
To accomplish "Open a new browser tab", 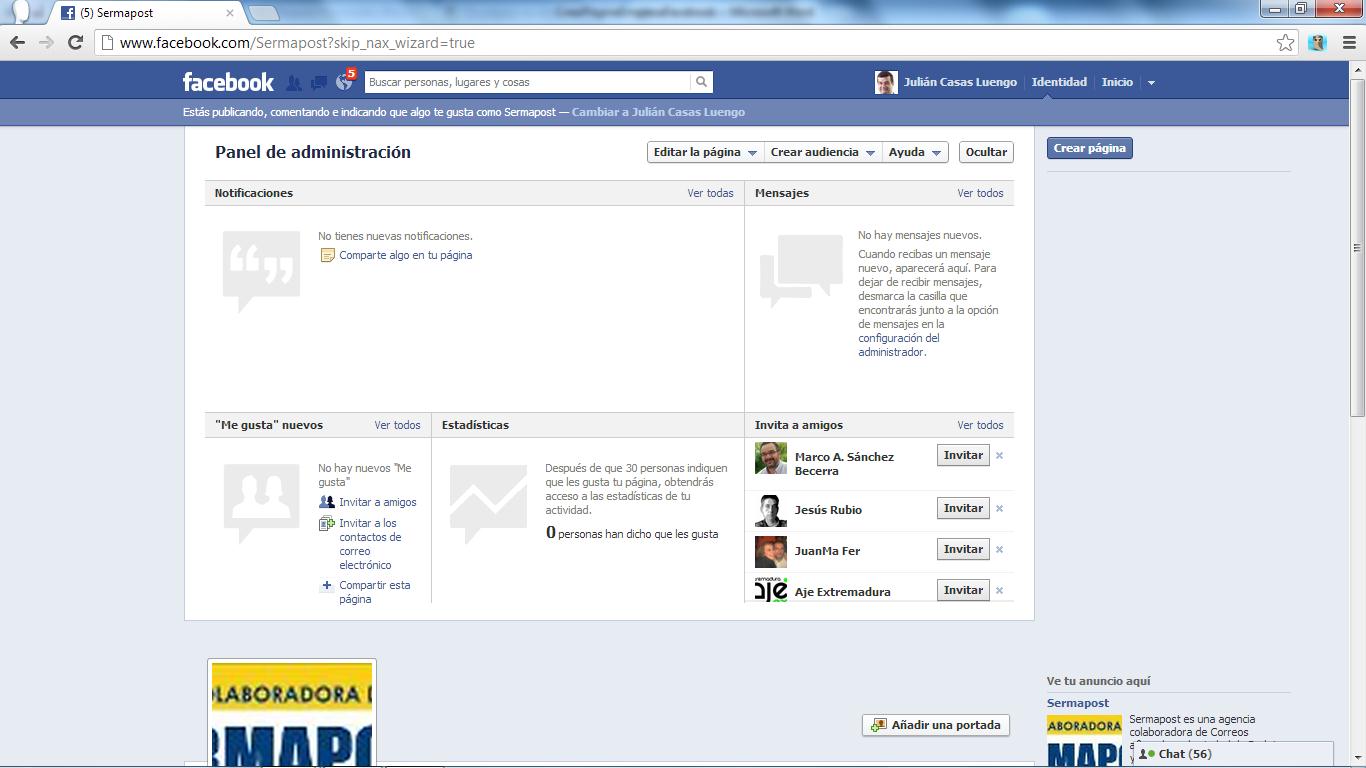I will pyautogui.click(x=263, y=13).
